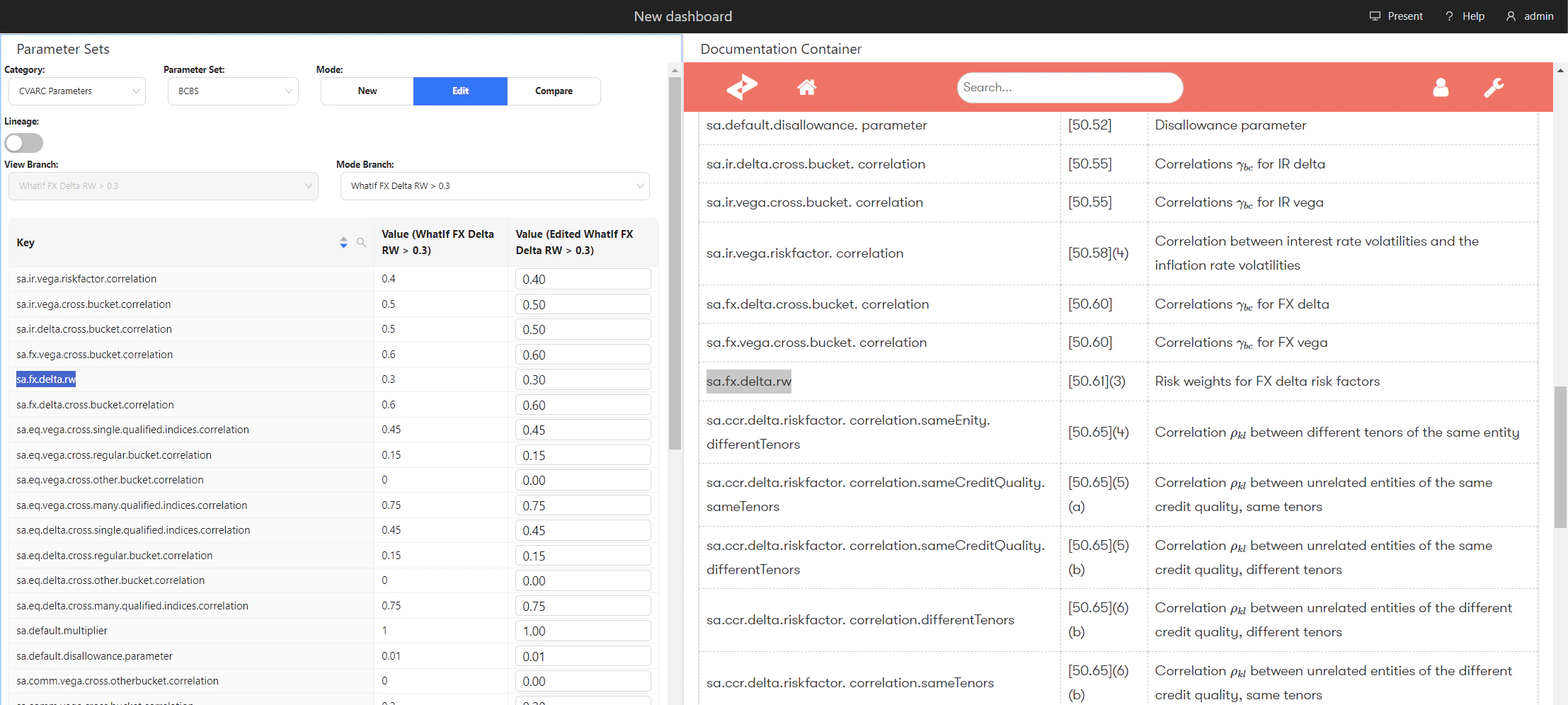Click 0.45 original value for sa.eq.vega.cross.single.qualified
This screenshot has height=705, width=1568.
tap(391, 430)
